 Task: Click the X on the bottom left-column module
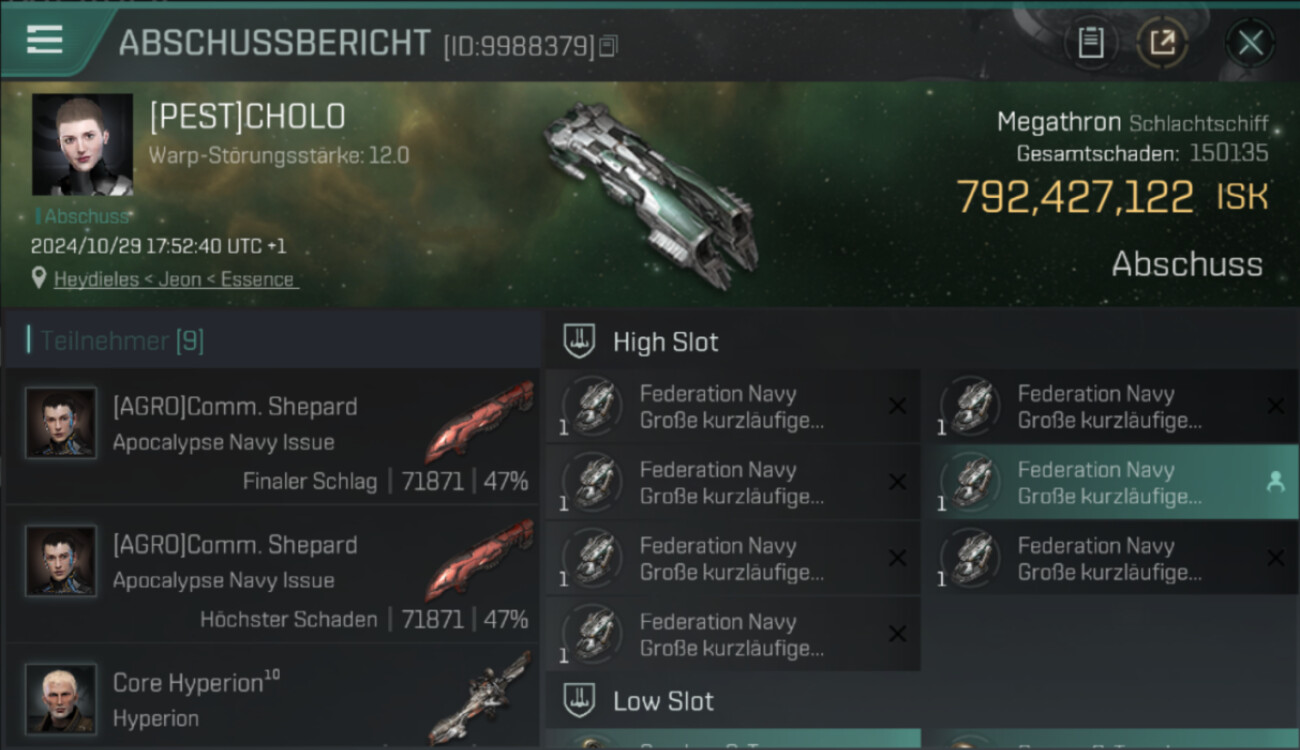click(897, 634)
